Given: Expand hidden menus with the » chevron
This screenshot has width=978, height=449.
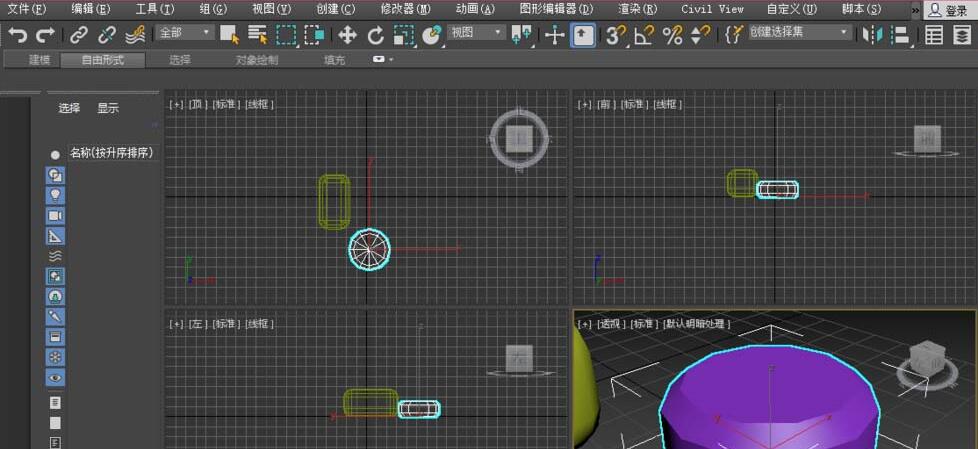Looking at the screenshot, I should pos(915,10).
